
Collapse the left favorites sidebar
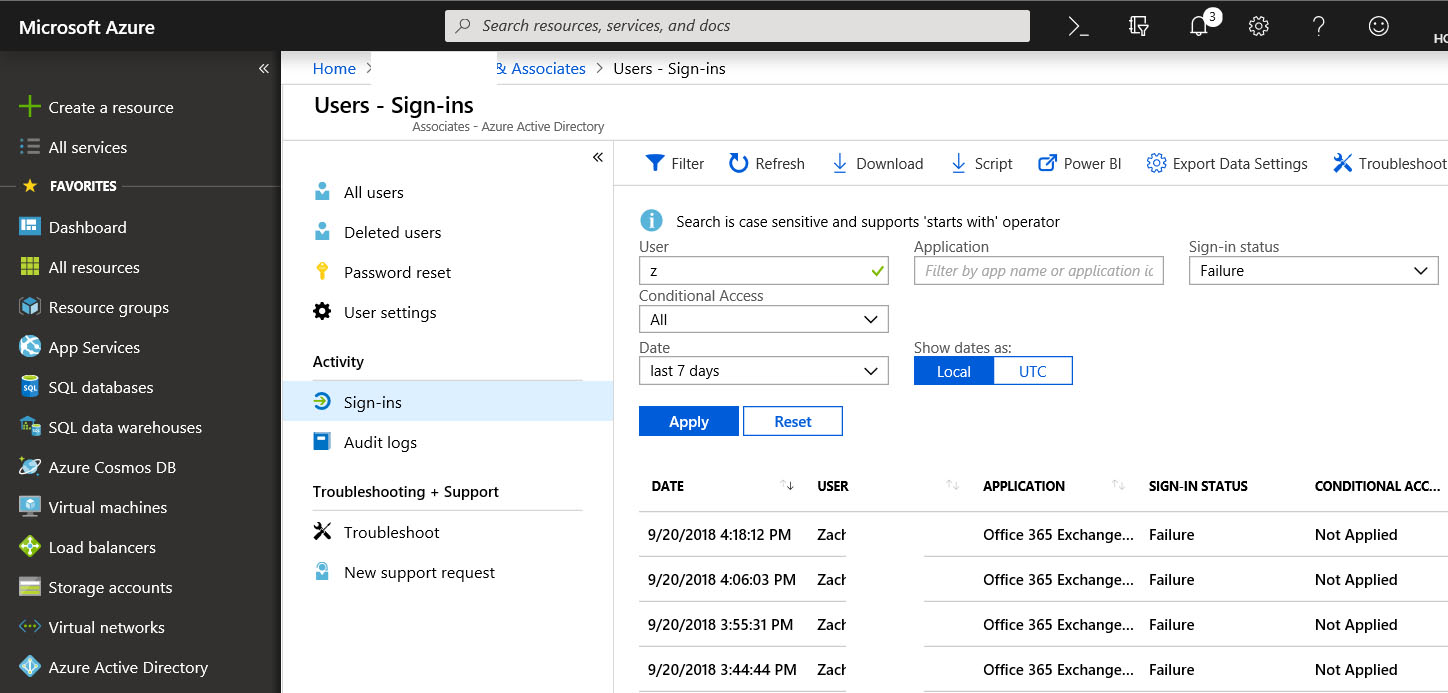click(264, 68)
